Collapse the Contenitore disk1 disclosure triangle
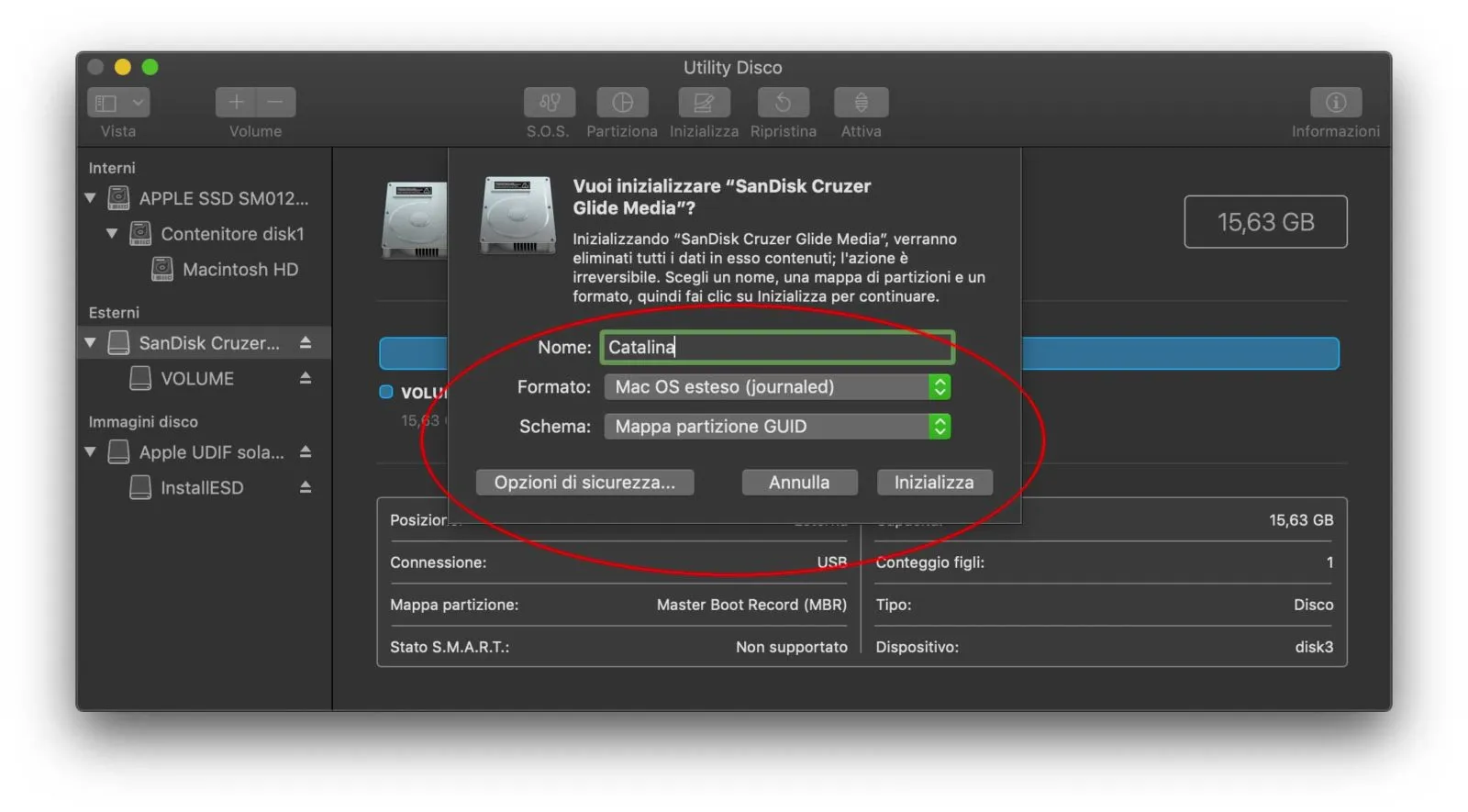1468x812 pixels. click(112, 233)
